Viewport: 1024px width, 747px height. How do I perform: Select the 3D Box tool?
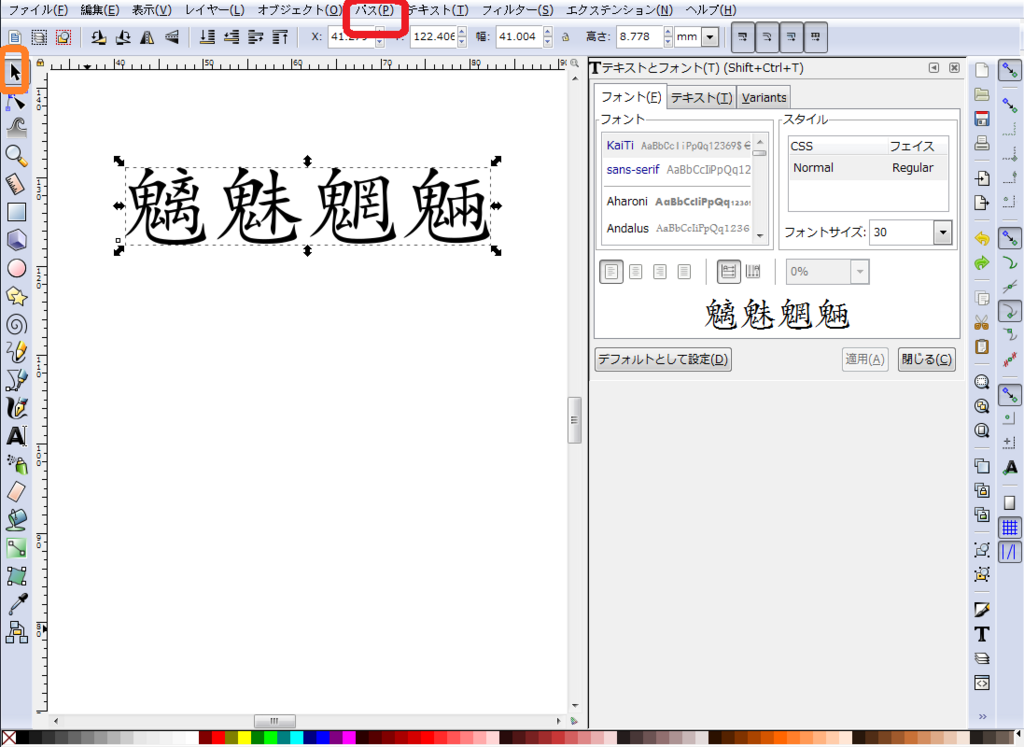pos(16,240)
